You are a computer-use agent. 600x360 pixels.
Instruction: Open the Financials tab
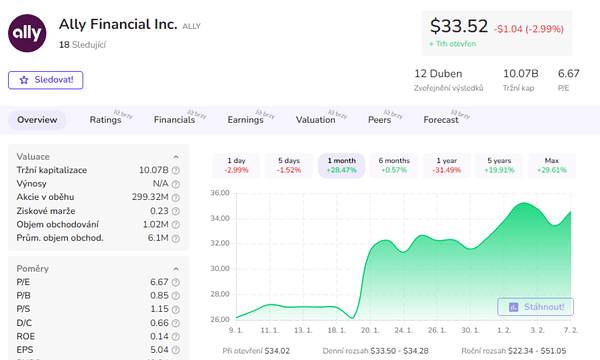pyautogui.click(x=174, y=120)
